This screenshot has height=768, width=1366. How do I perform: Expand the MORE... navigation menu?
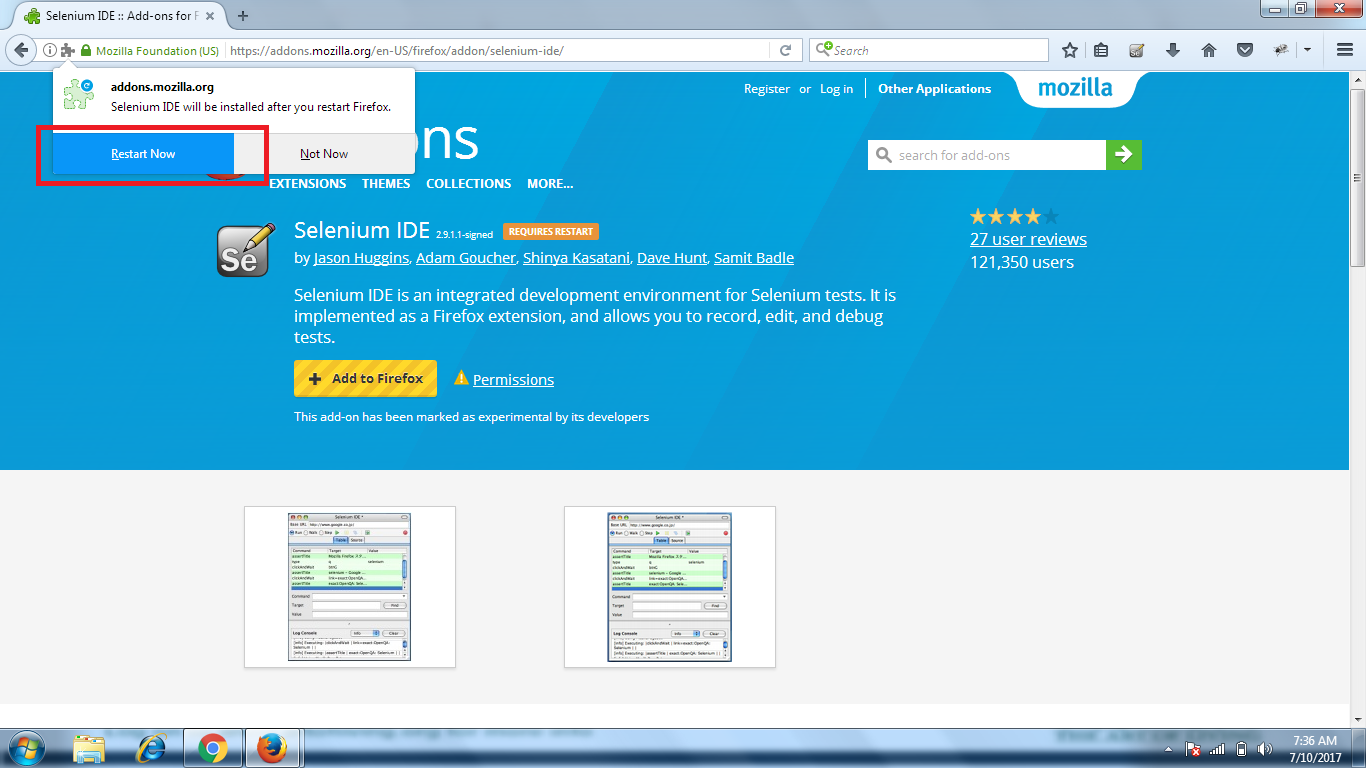tap(550, 184)
